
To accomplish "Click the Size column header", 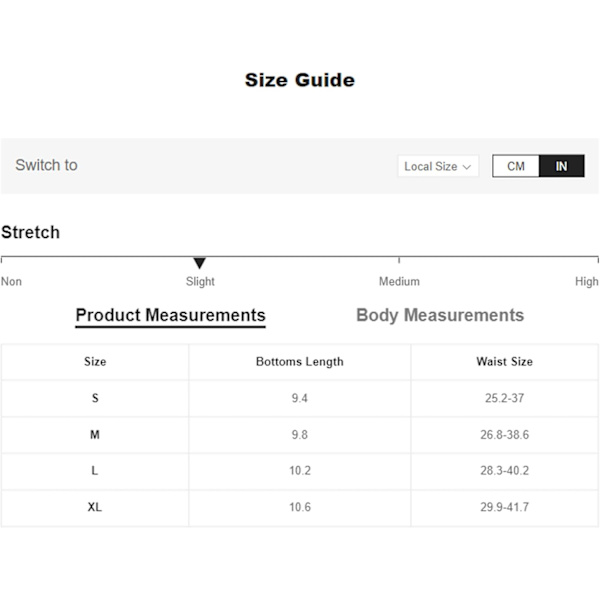I will 95,362.
